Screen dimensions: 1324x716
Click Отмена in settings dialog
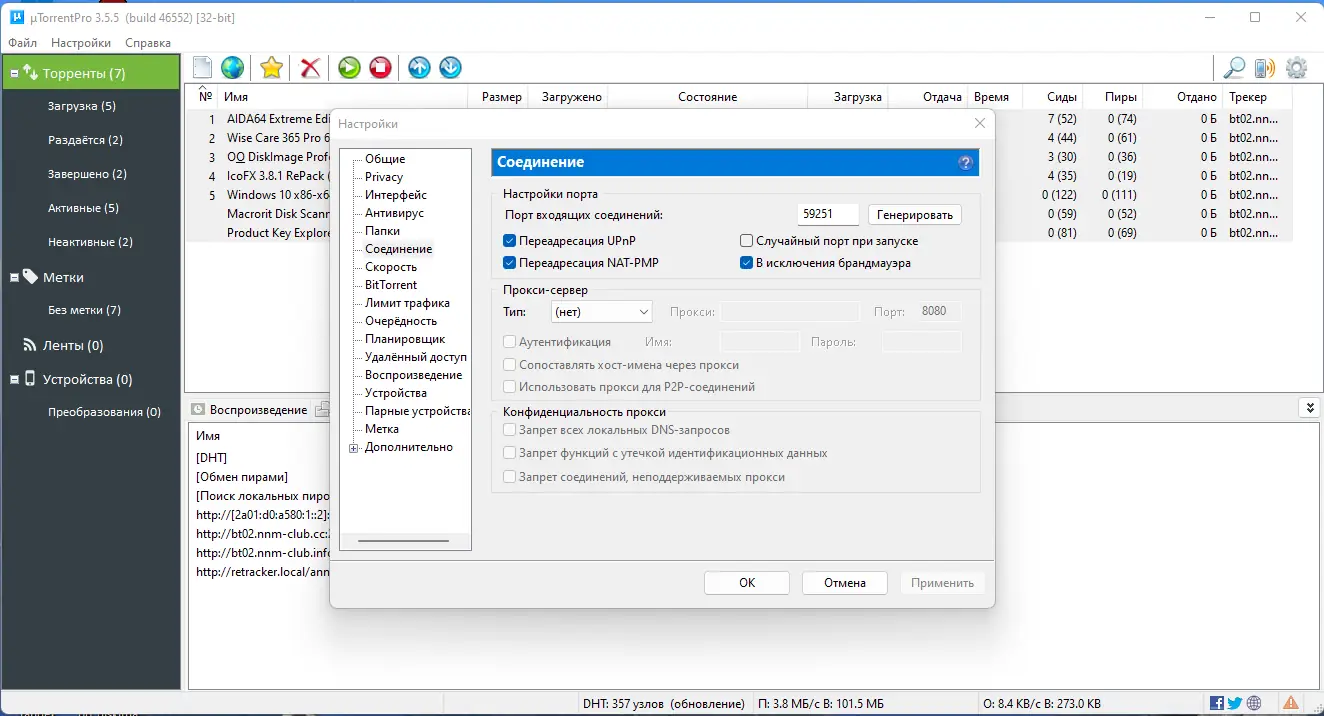(x=845, y=583)
